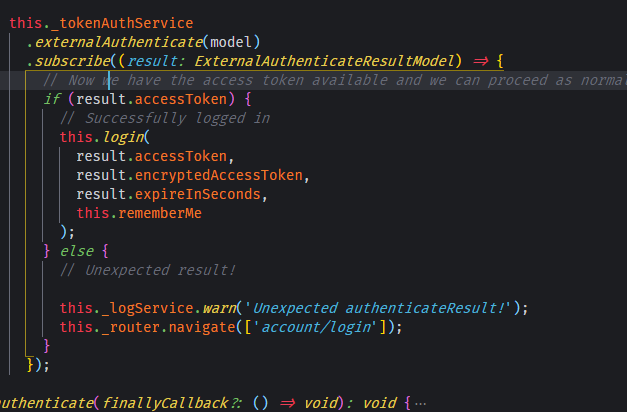The height and width of the screenshot is (412, 627).
Task: Expand the folded code ellipsis after authenticate
Action: pos(420,404)
